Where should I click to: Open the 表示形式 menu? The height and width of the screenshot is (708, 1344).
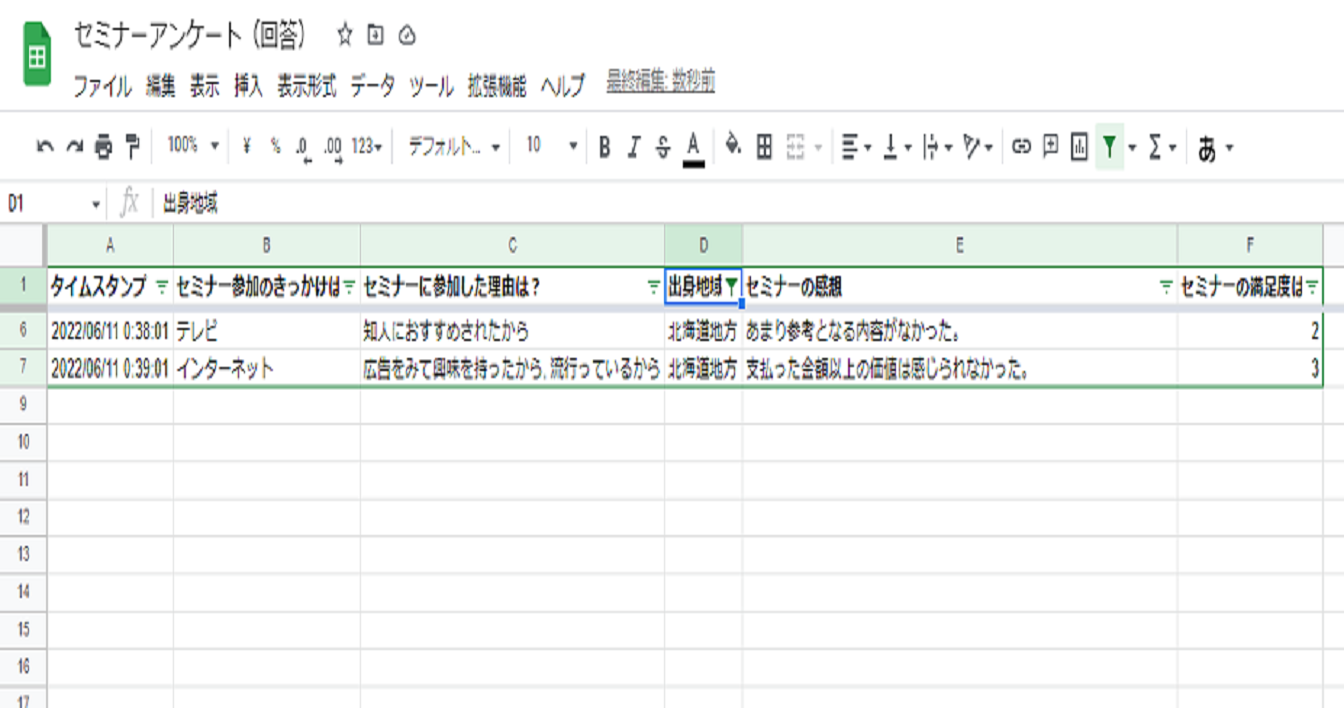pyautogui.click(x=306, y=86)
